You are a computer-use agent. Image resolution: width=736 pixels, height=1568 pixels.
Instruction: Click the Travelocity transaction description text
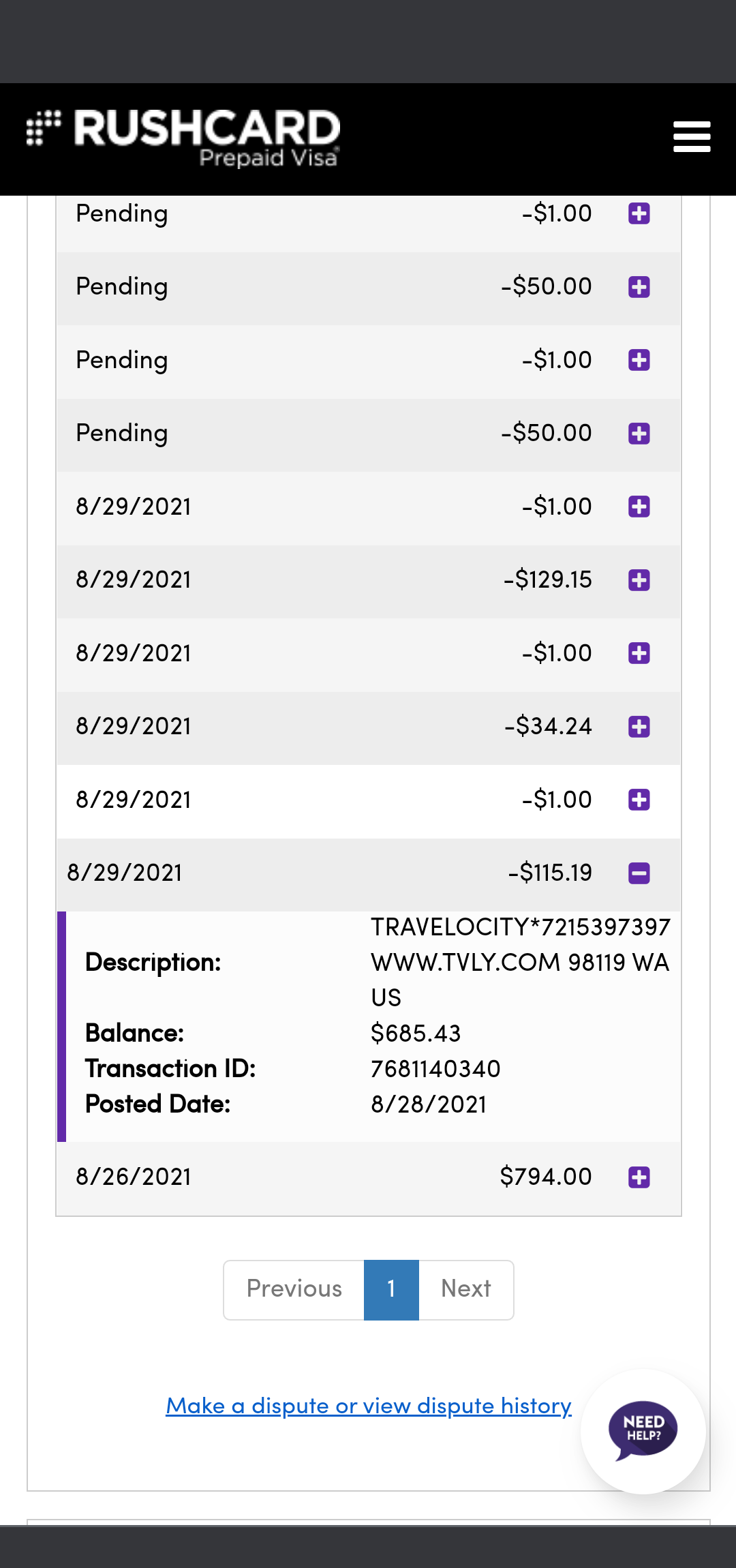click(520, 962)
